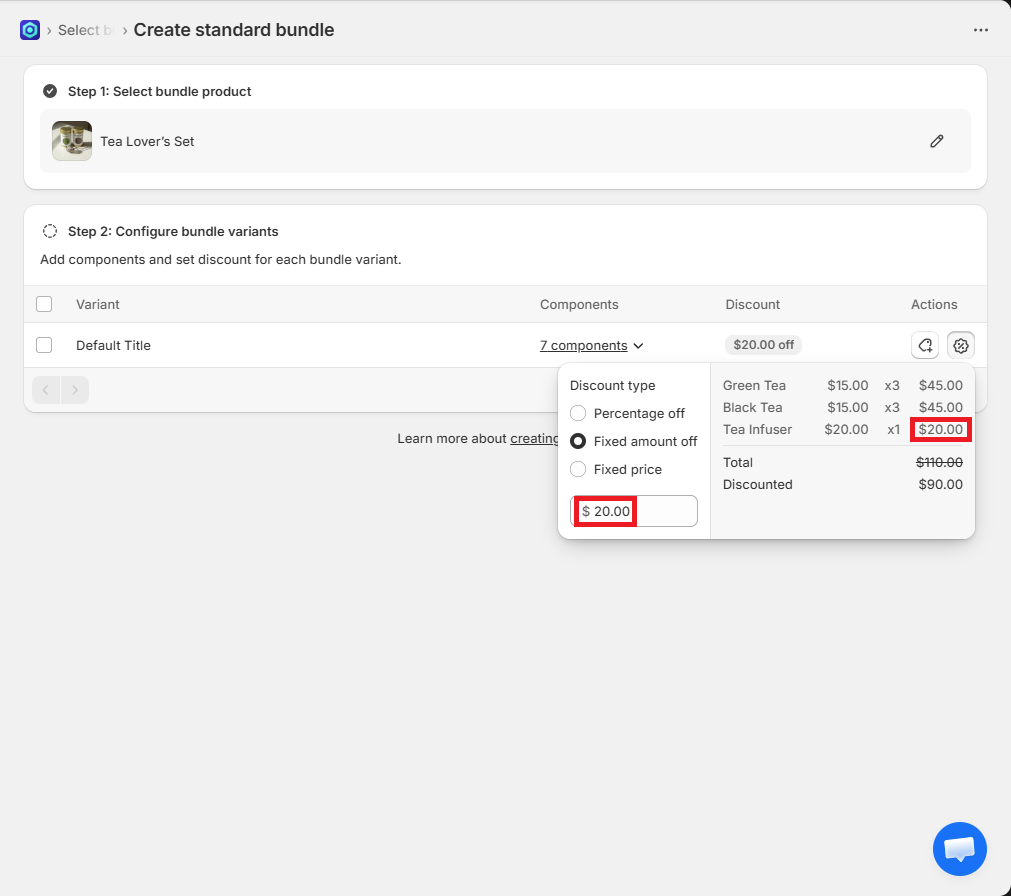Open the three-dot more actions menu

coord(980,30)
